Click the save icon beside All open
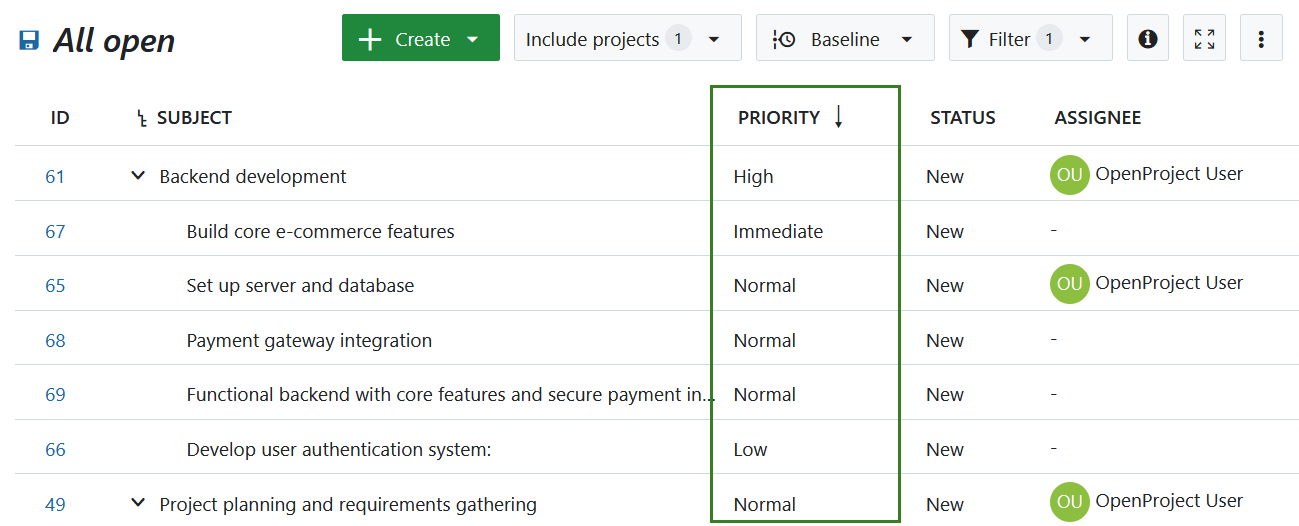Image resolution: width=1299 pixels, height=526 pixels. tap(29, 40)
